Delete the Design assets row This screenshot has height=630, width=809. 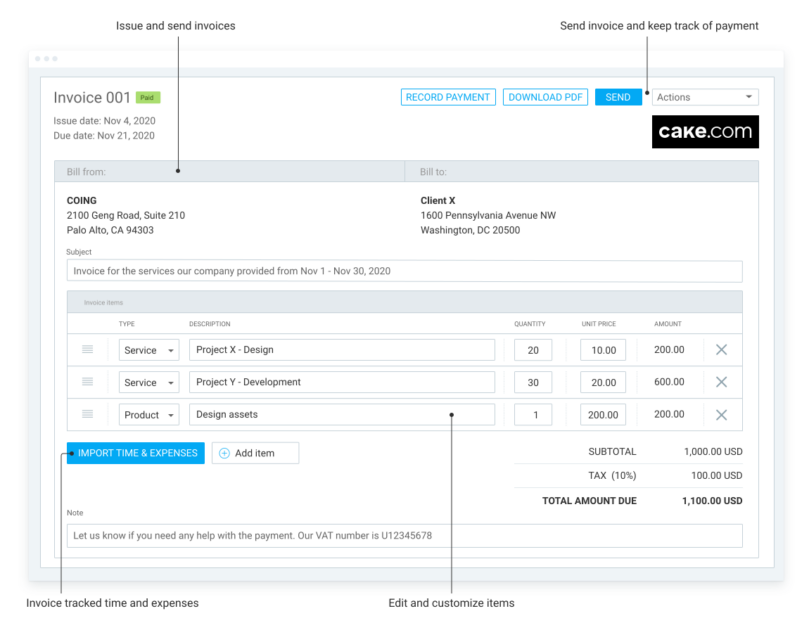[721, 414]
